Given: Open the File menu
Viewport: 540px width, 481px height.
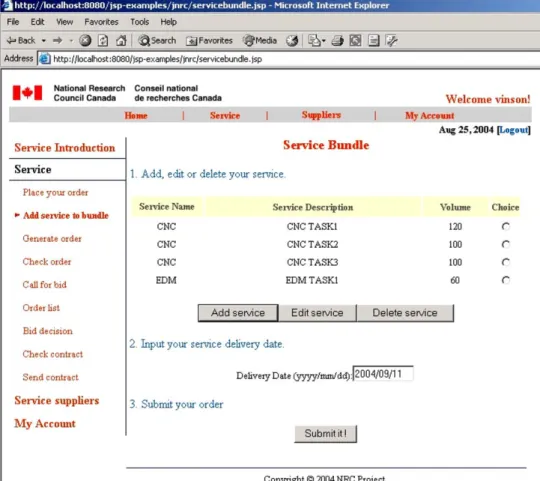Looking at the screenshot, I should tap(13, 22).
